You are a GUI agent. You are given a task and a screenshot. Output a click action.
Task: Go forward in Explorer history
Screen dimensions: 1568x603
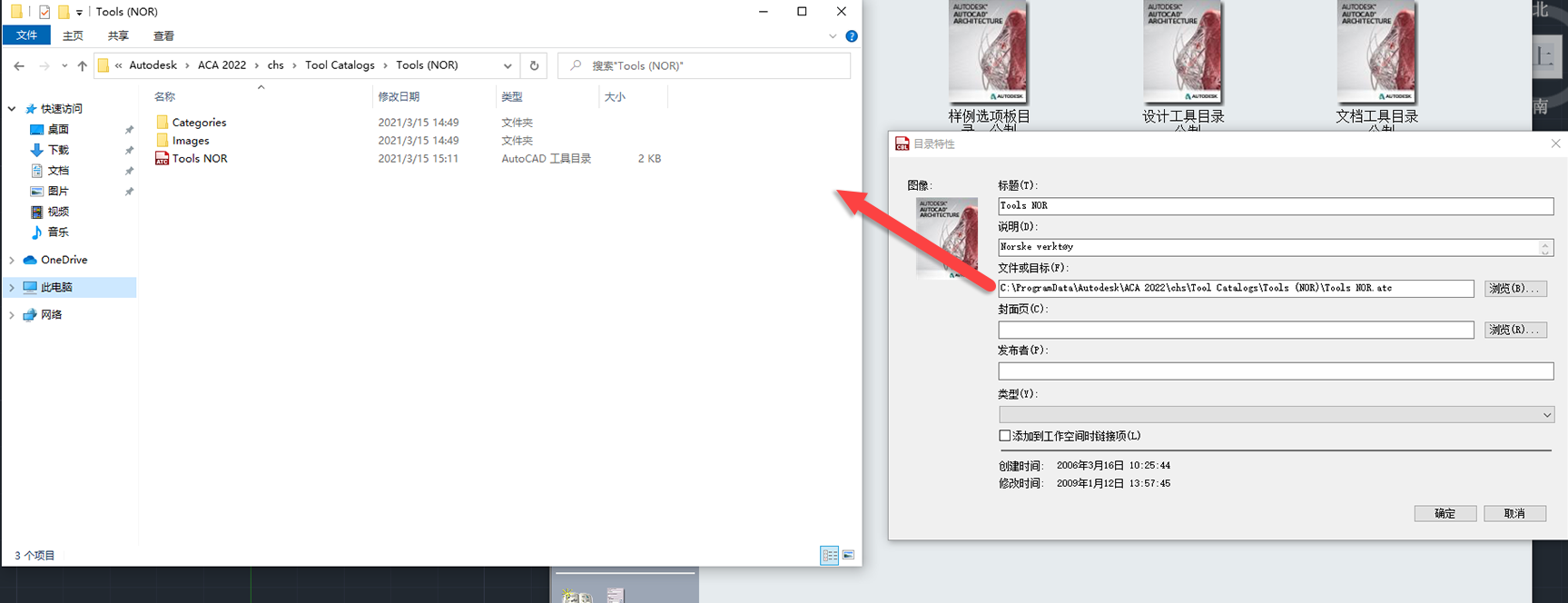pos(44,65)
